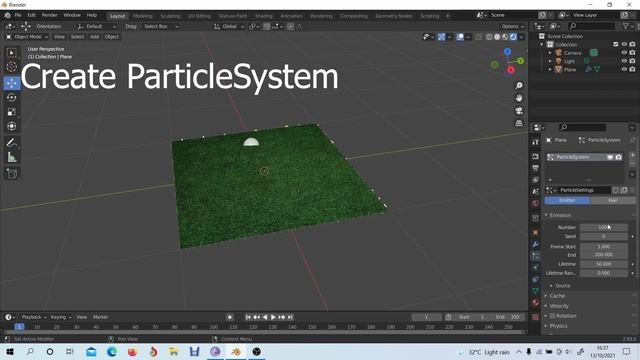Toggle camera view icon in viewport
The image size is (640, 360).
tap(519, 111)
